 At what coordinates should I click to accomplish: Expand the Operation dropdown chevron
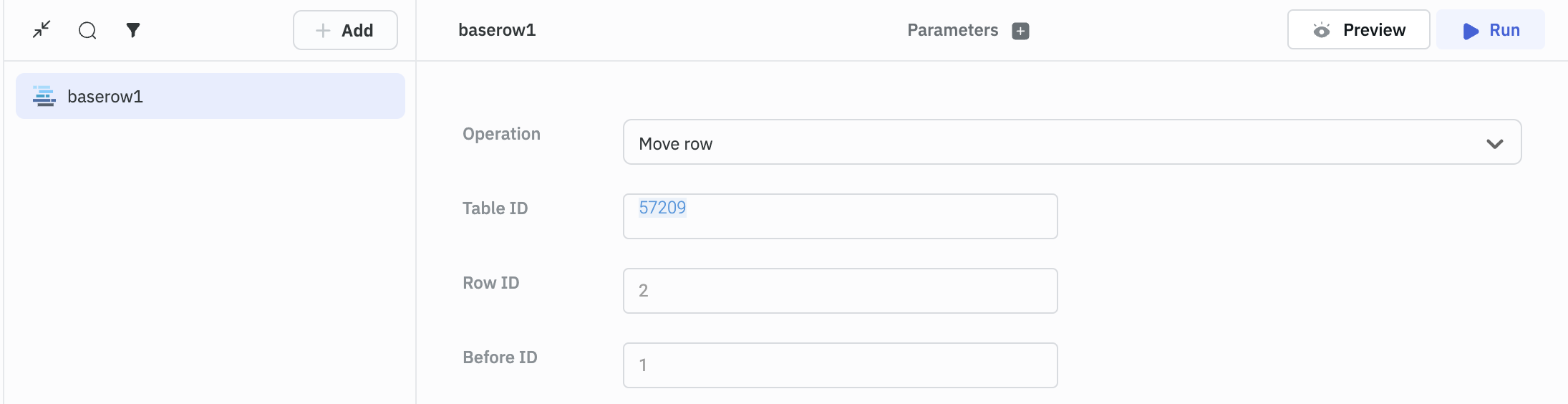(1494, 143)
